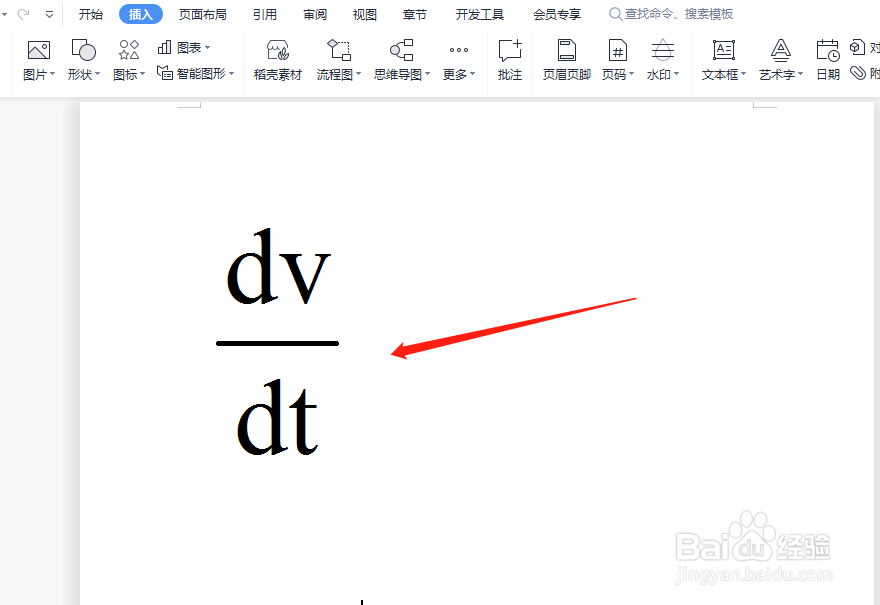Screen dimensions: 880x605
Task: Click the Icons (图标) library icon
Action: pos(129,50)
